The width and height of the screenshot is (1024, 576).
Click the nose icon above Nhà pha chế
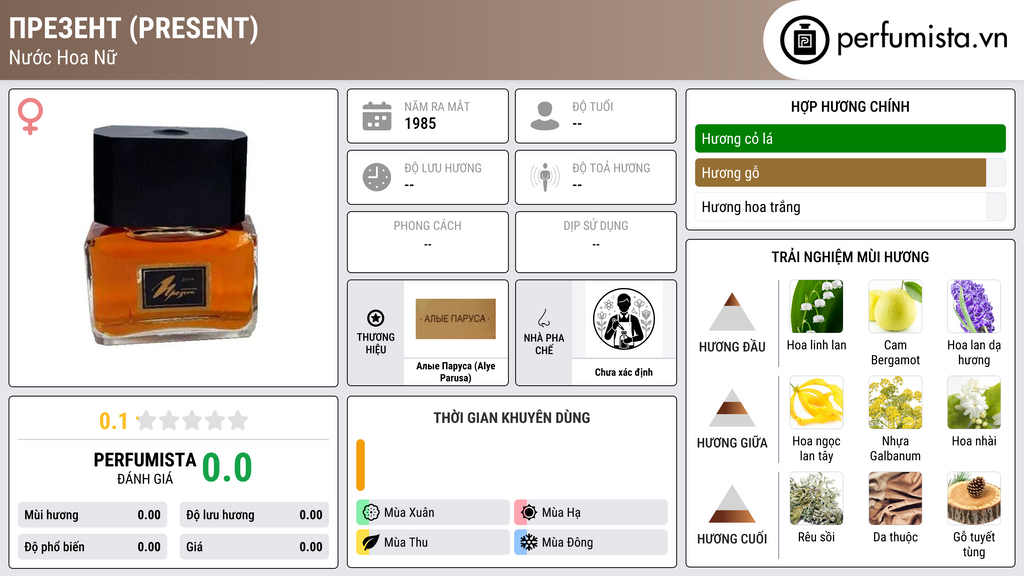tap(543, 318)
